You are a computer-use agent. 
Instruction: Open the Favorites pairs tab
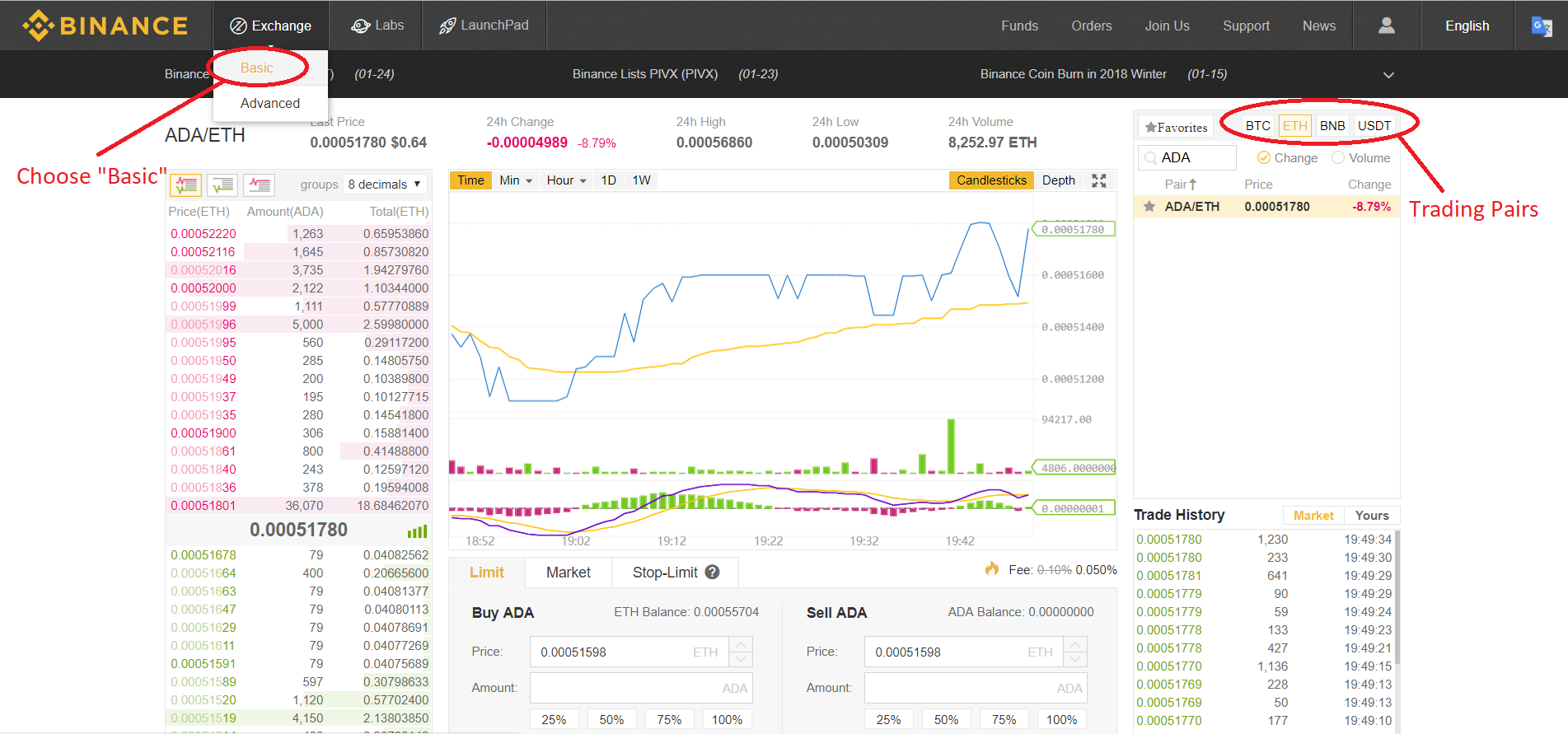[1176, 127]
